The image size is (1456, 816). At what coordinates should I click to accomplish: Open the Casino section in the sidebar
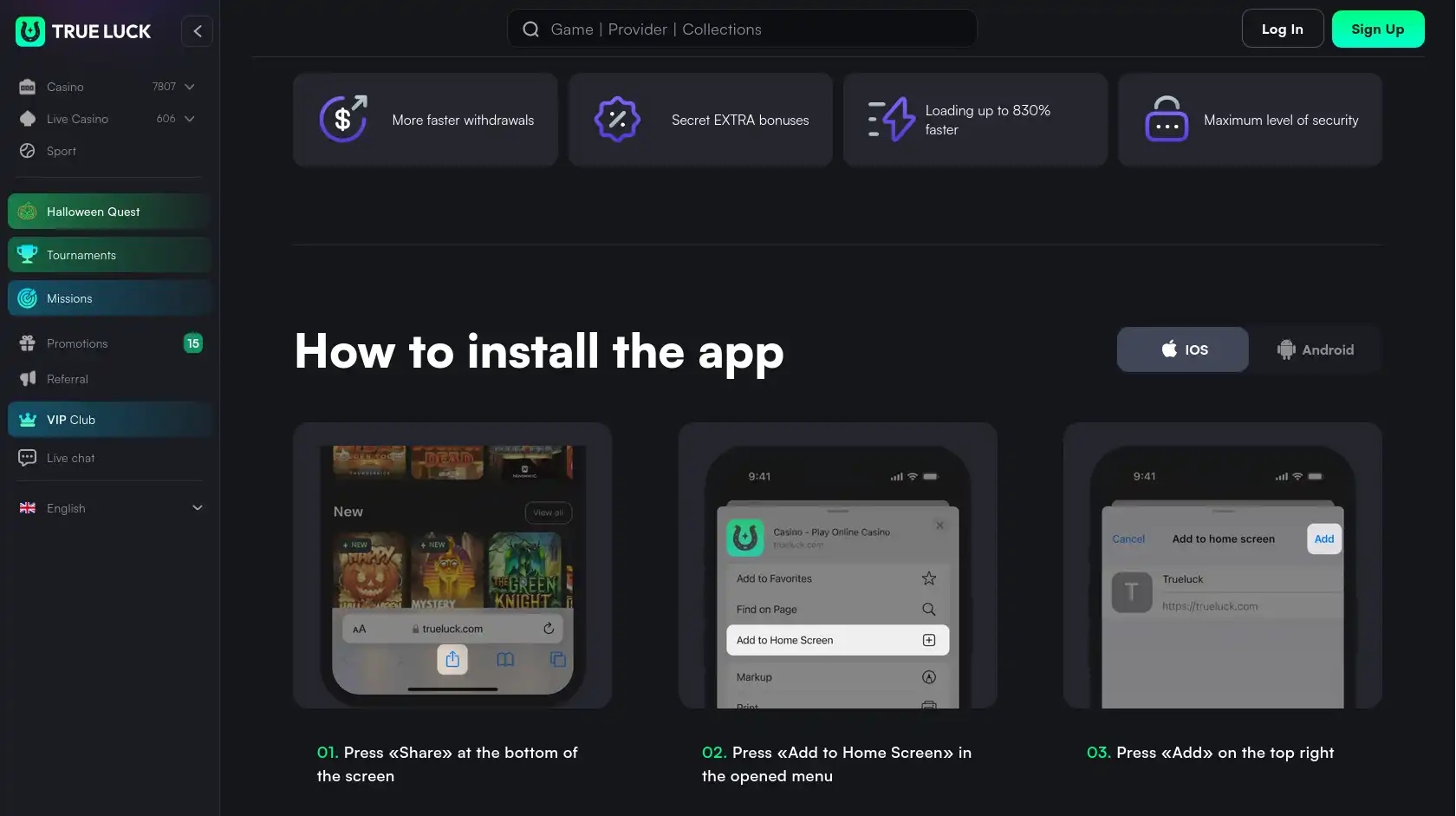coord(65,87)
